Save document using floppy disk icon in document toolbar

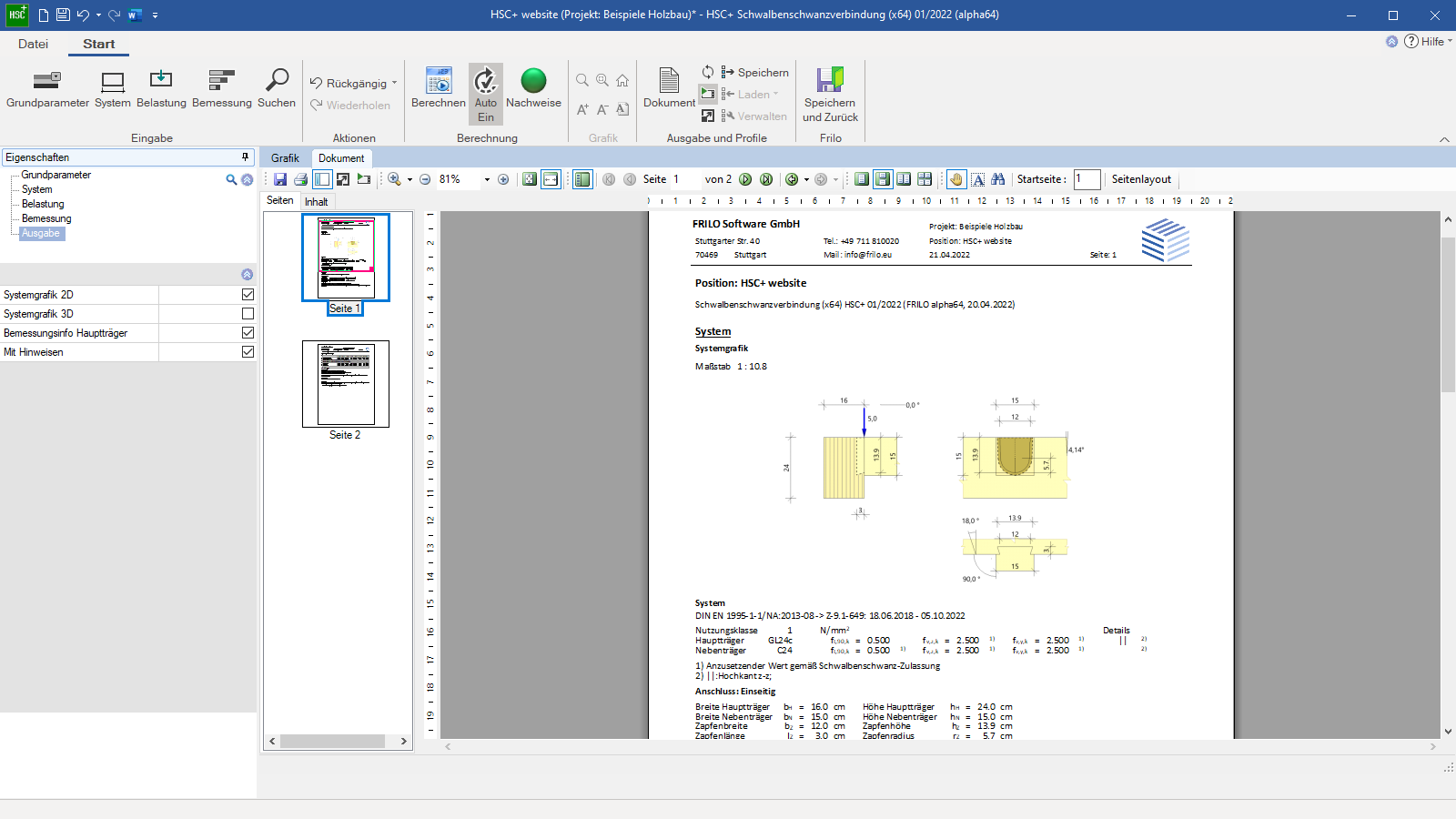point(280,179)
